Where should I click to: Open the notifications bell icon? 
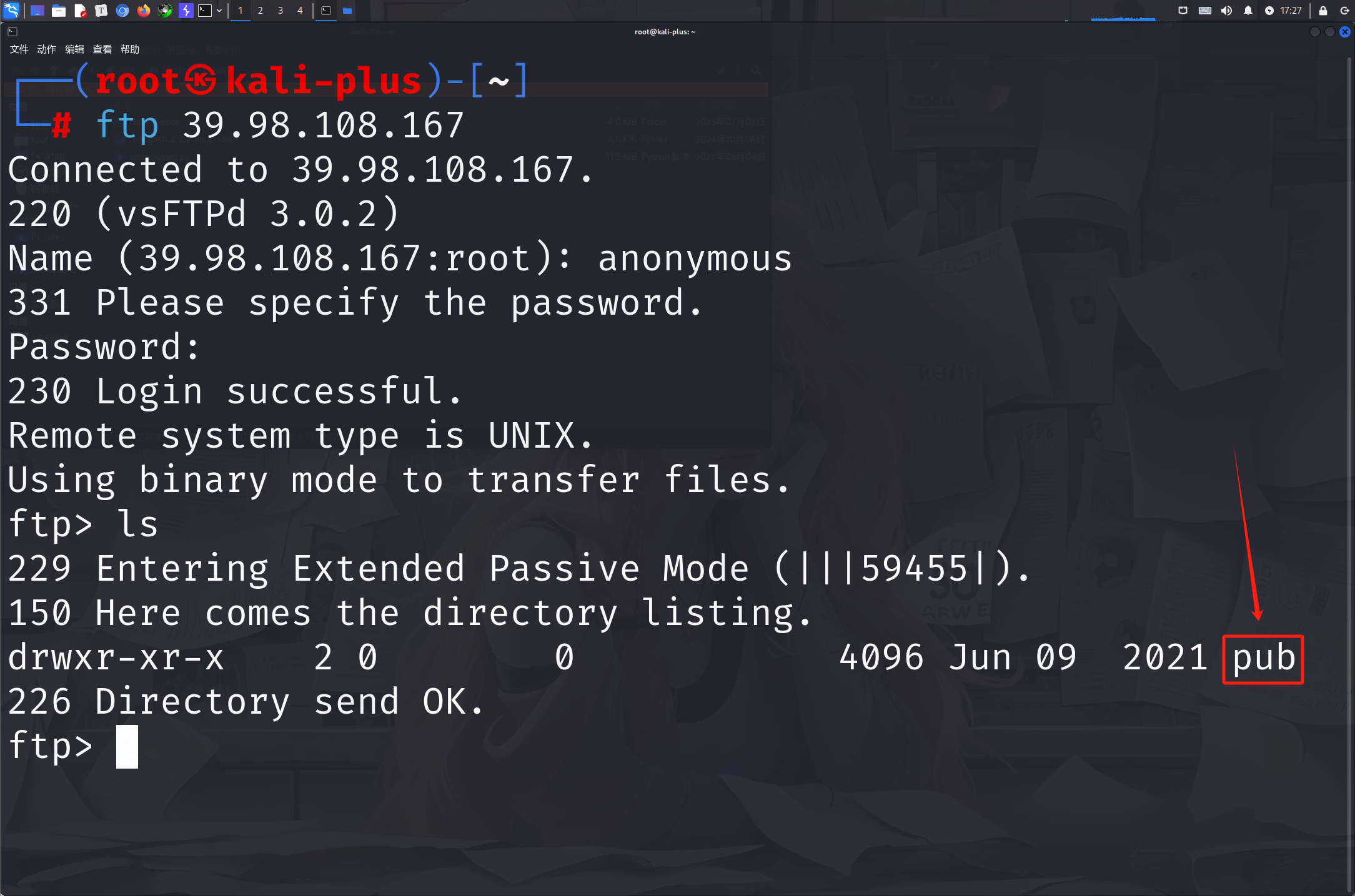point(1248,11)
